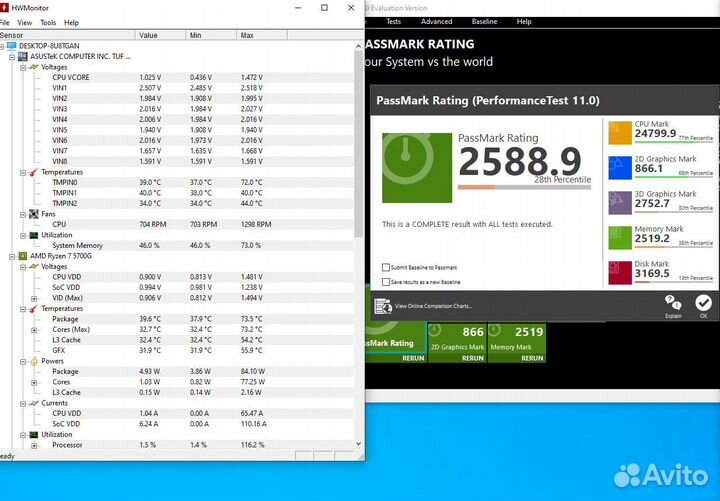Click the motherboard Temperatures thermometer icon

(34, 172)
